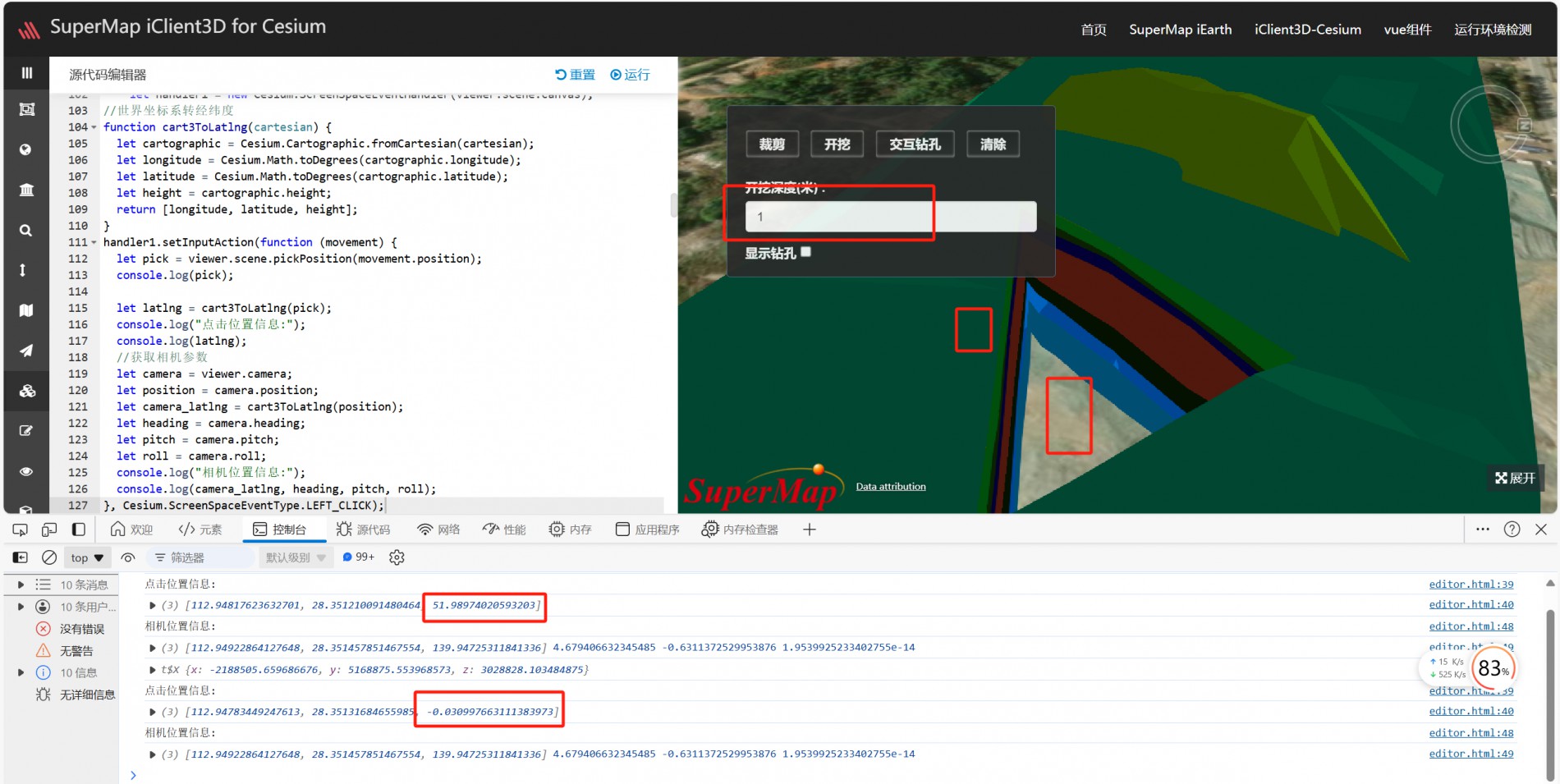This screenshot has height=784, width=1560.
Task: Toggle live expression eye icon in console
Action: point(128,557)
